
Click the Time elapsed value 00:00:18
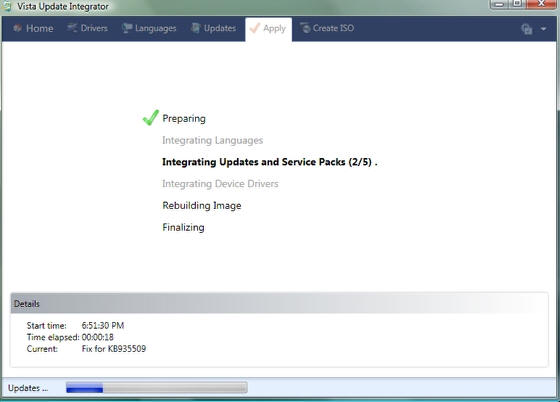pos(98,337)
